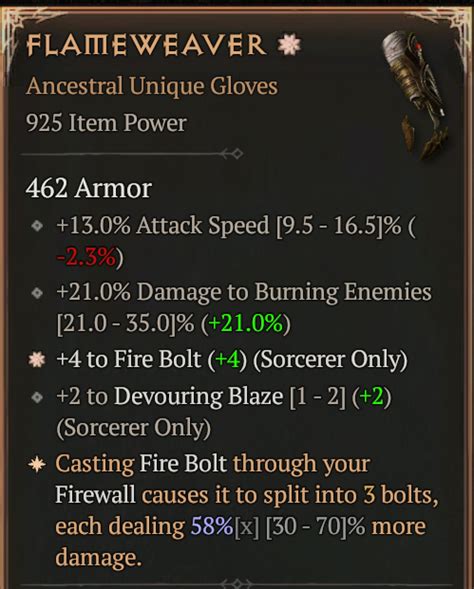Click the 925 Item Power text
This screenshot has width=474, height=589.
pos(106,123)
